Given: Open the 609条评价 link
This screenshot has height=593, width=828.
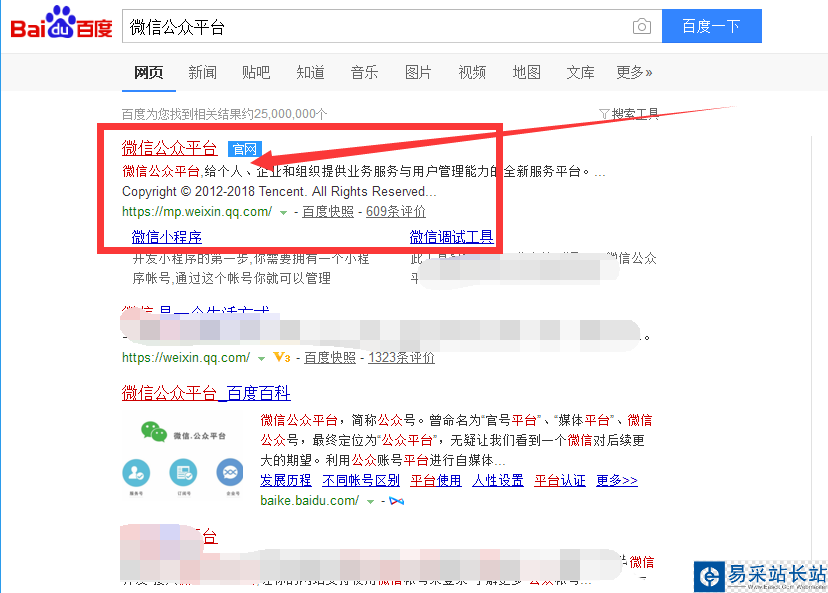Looking at the screenshot, I should [x=396, y=212].
